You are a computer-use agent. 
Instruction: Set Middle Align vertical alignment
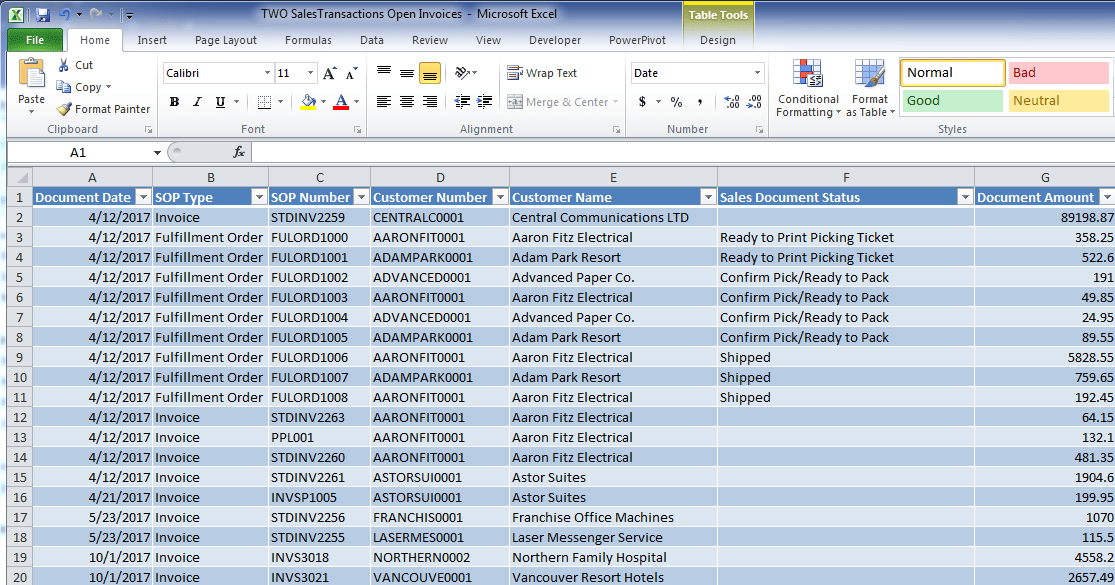(407, 73)
